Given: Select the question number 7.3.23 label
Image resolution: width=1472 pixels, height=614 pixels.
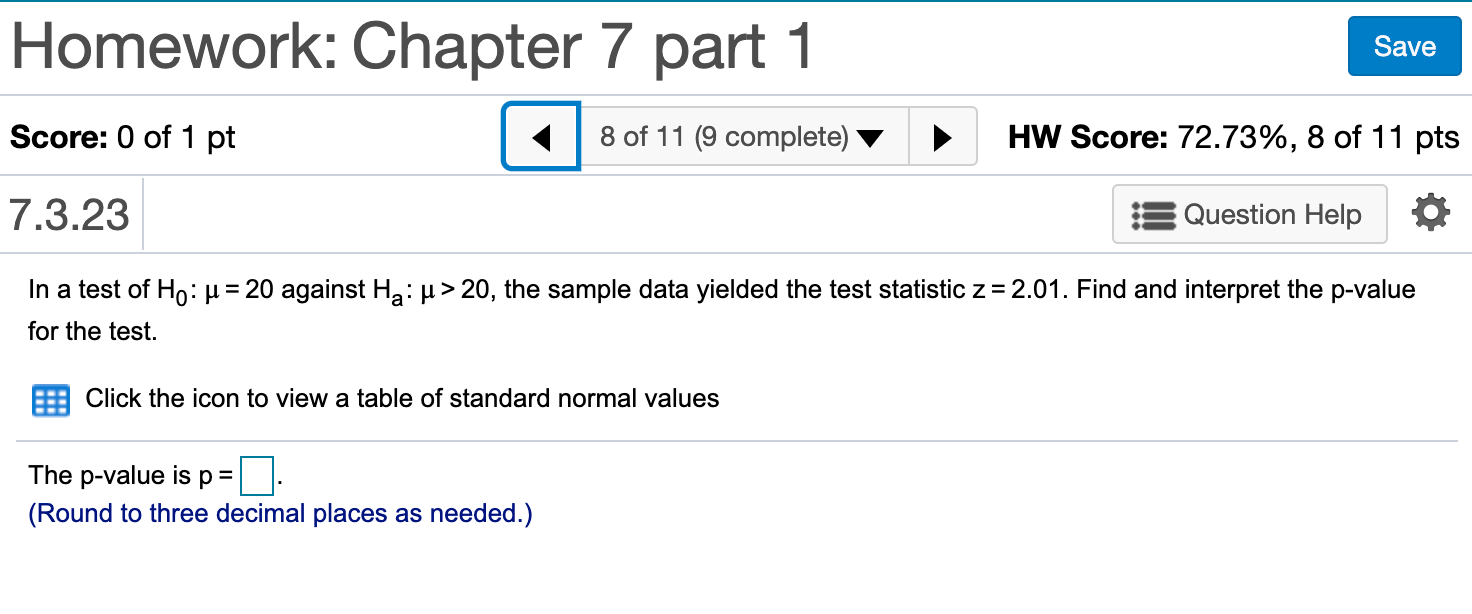Looking at the screenshot, I should (x=70, y=214).
